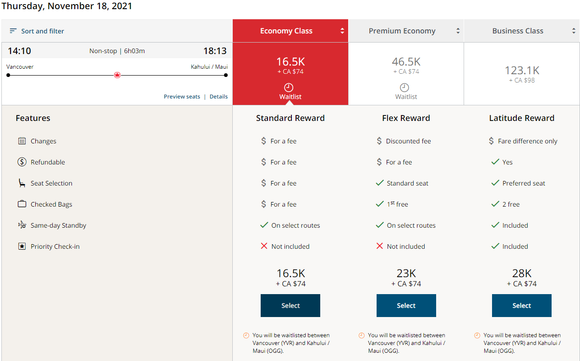580x361 pixels.
Task: Select the Standard Reward 16.5K option
Action: [290, 306]
